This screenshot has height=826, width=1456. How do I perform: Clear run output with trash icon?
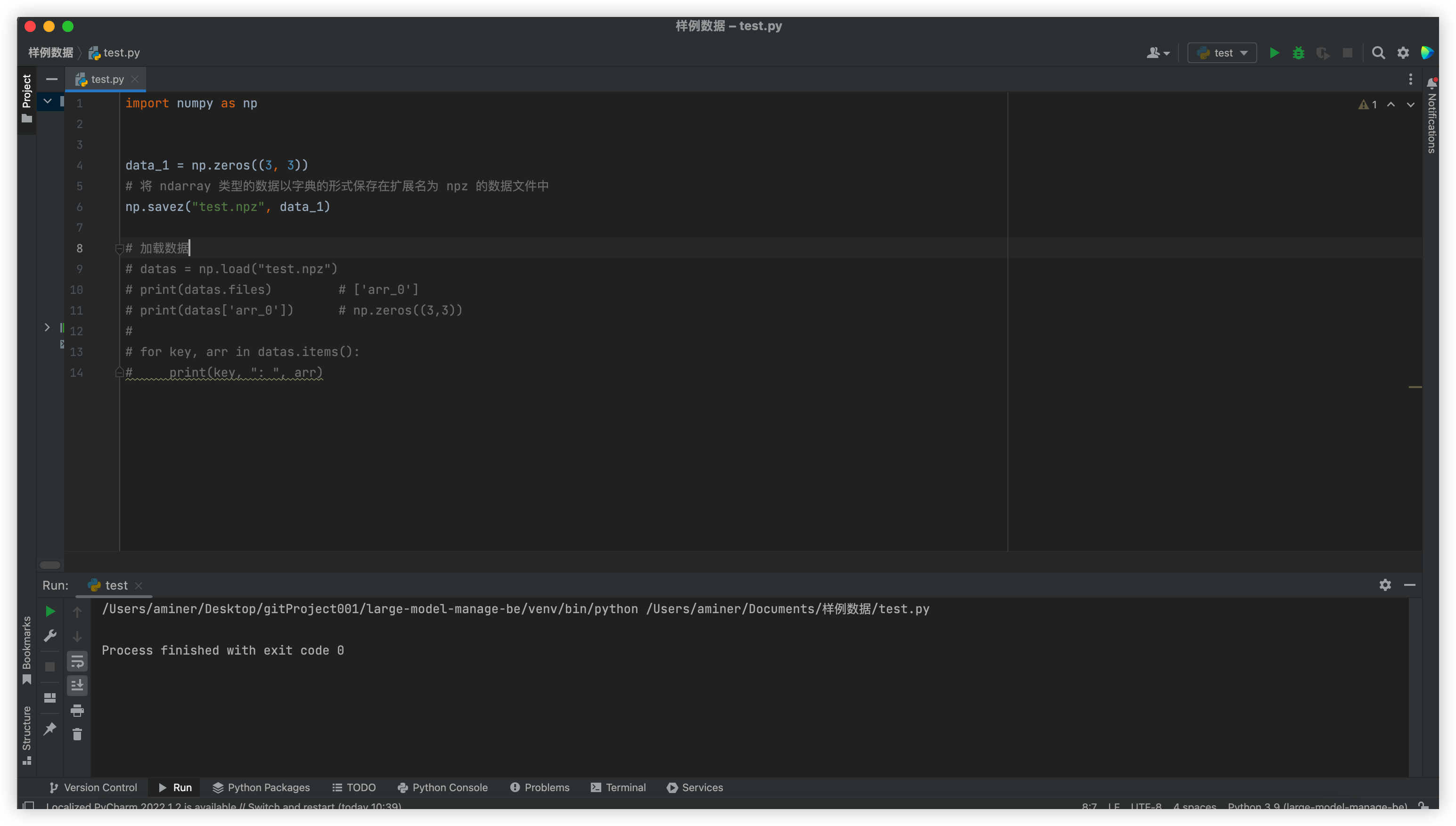pos(77,735)
